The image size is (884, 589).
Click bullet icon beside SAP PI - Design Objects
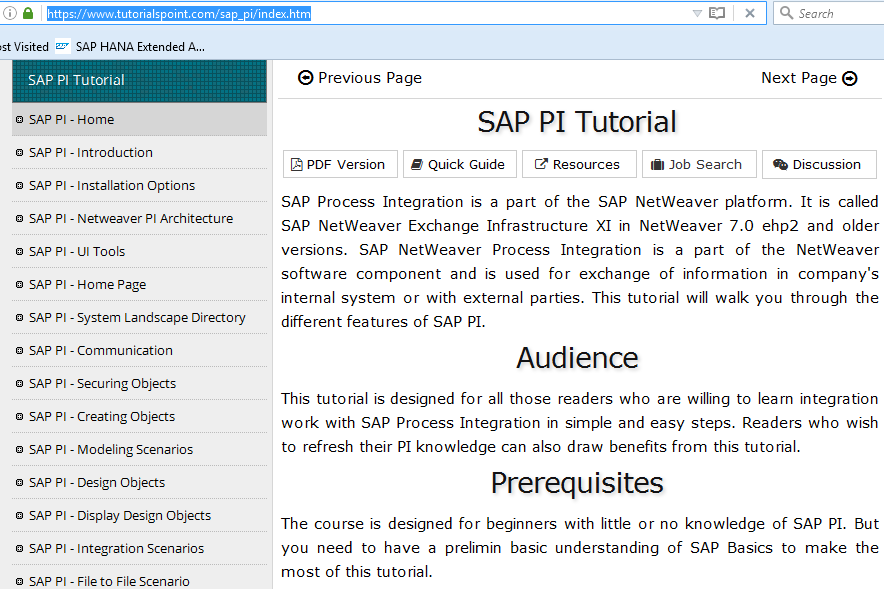click(x=20, y=482)
